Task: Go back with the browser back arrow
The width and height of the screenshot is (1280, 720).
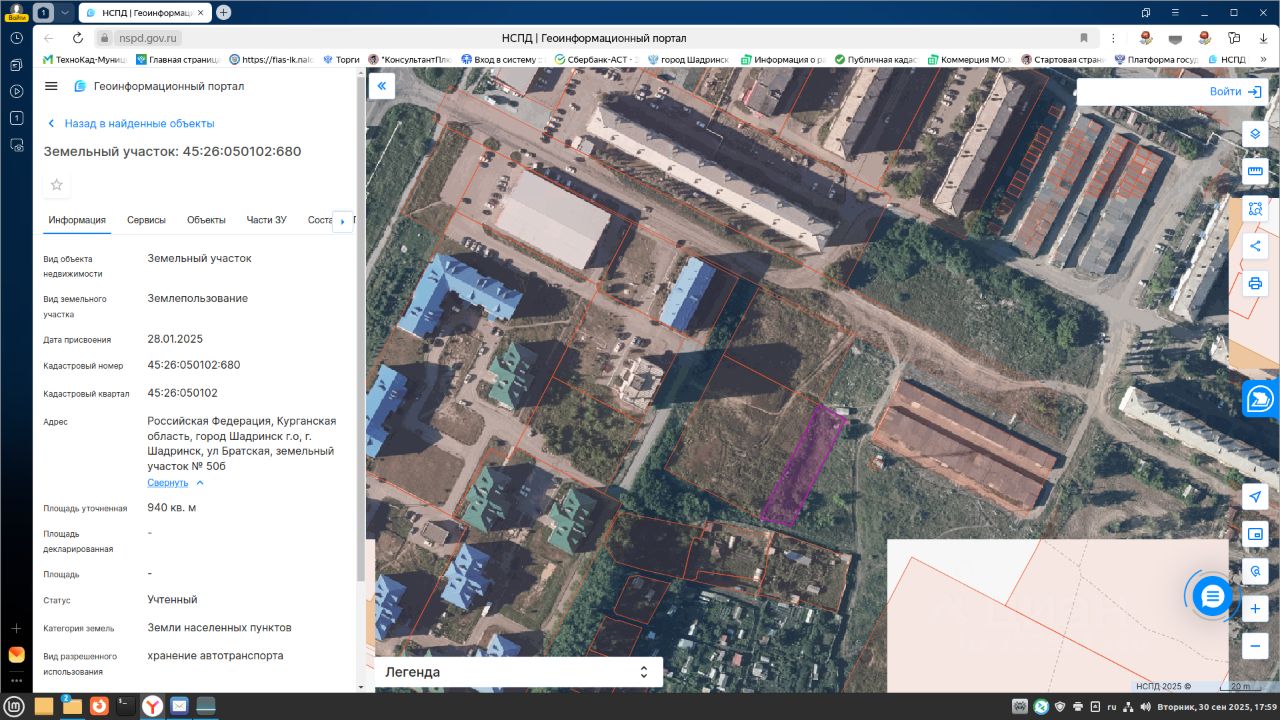Action: pyautogui.click(x=48, y=38)
